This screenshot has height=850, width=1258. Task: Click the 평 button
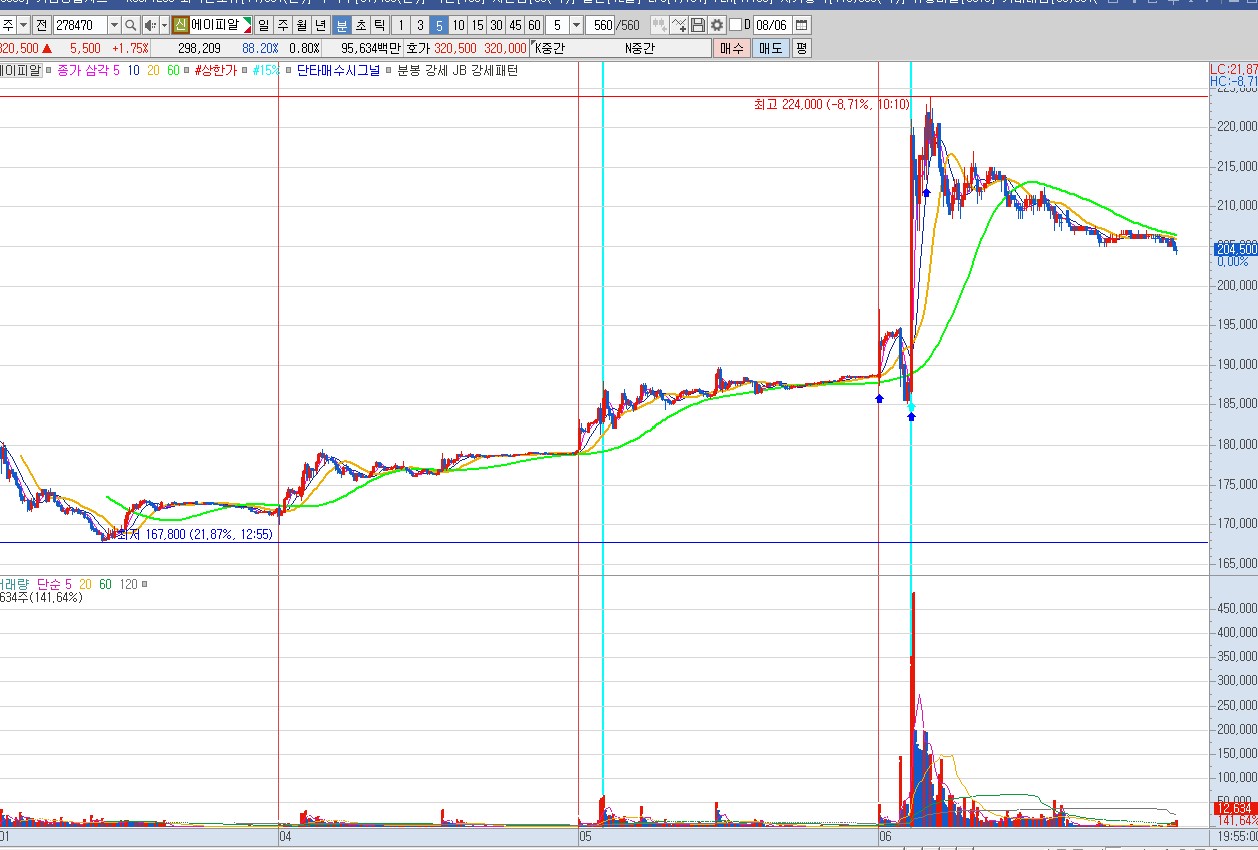(801, 48)
